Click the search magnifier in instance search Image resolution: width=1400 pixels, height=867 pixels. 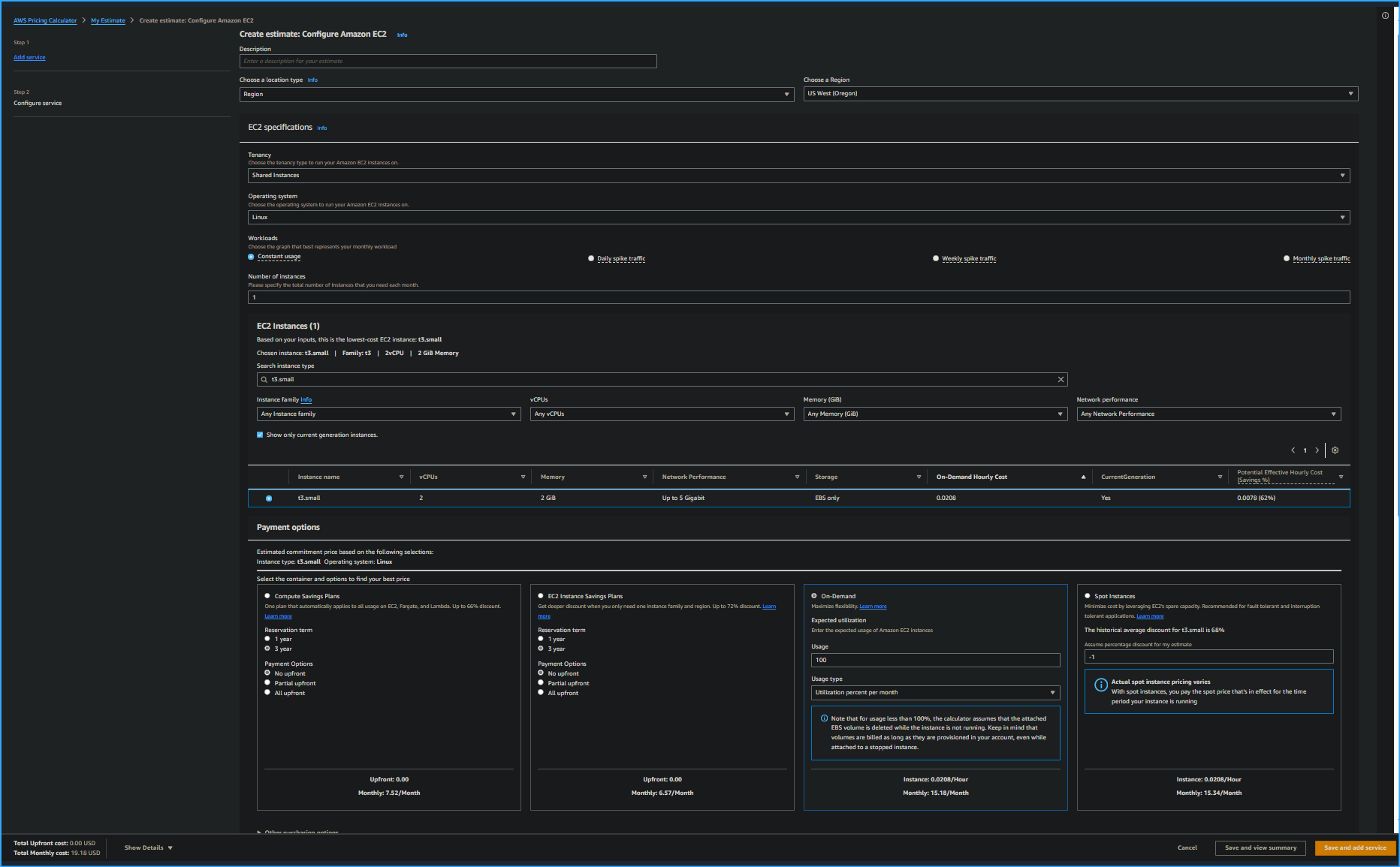pos(264,379)
